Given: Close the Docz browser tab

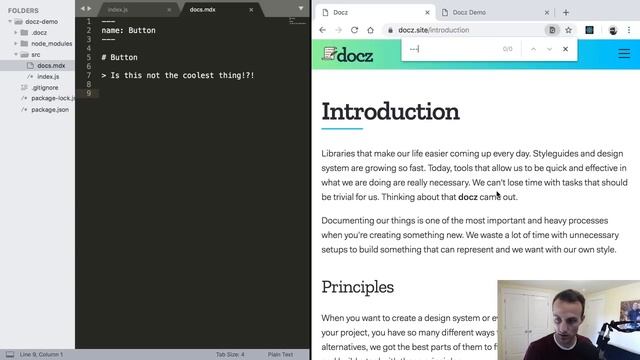Looking at the screenshot, I should pyautogui.click(x=427, y=13).
